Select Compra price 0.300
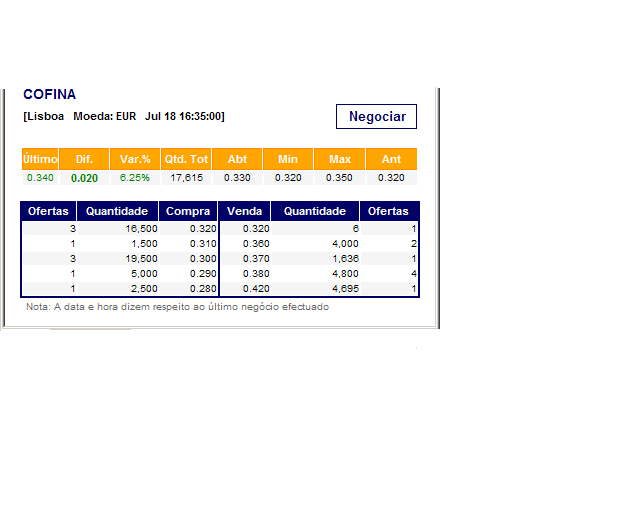The width and height of the screenshot is (640, 512). tap(203, 259)
